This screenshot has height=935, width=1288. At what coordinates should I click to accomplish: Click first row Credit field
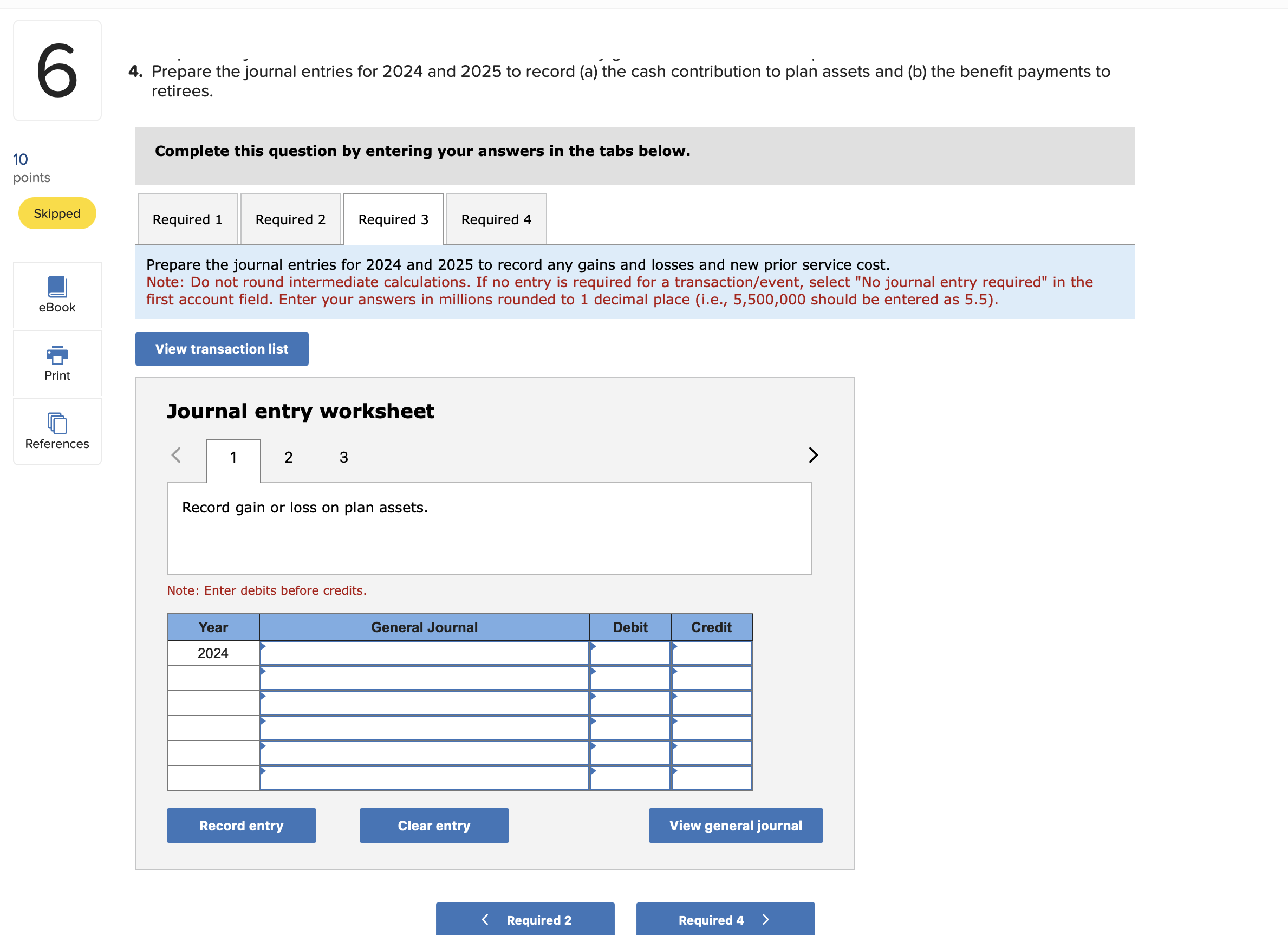click(711, 653)
